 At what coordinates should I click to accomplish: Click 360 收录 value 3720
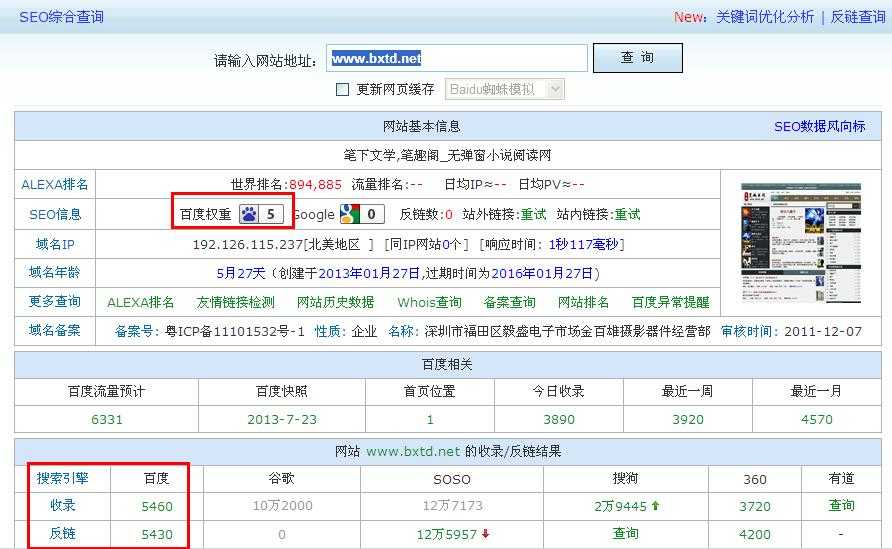click(755, 506)
